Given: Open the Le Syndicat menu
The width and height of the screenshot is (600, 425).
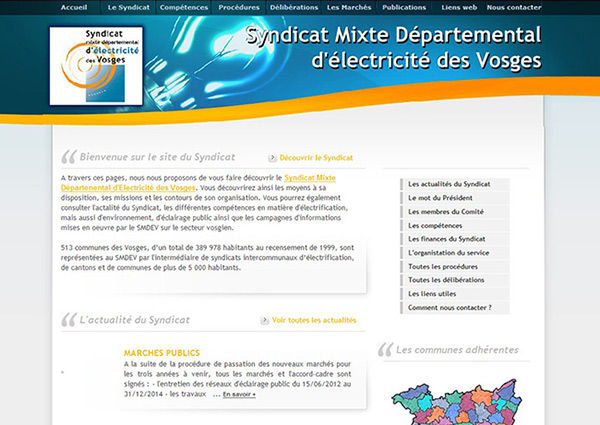Looking at the screenshot, I should 129,7.
